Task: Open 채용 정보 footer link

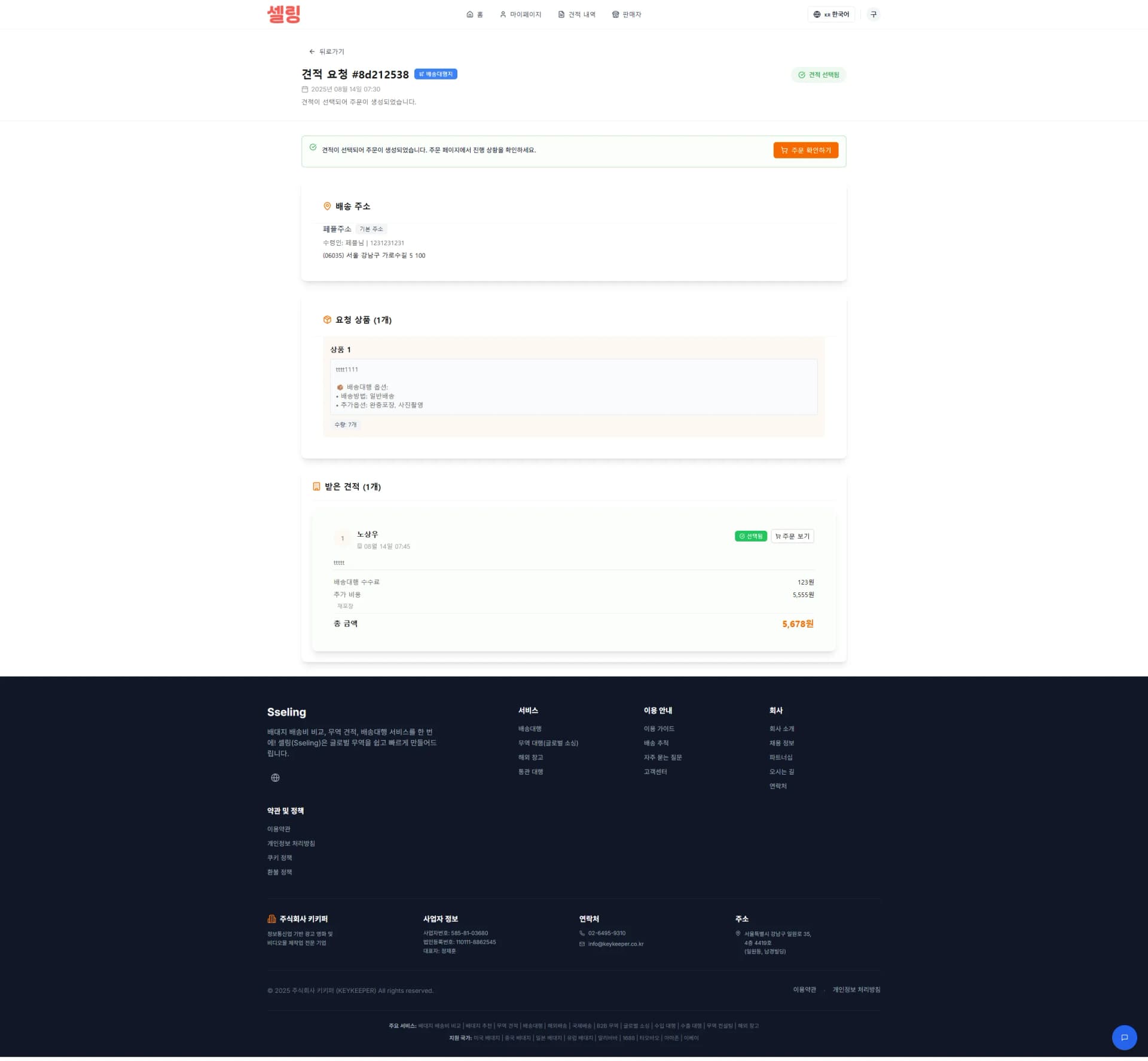Action: tap(781, 743)
